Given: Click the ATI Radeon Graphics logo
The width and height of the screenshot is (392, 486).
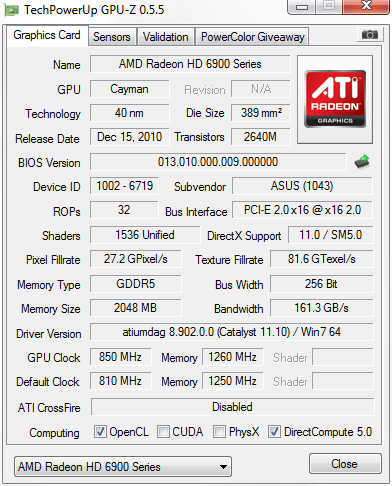Looking at the screenshot, I should coord(335,99).
